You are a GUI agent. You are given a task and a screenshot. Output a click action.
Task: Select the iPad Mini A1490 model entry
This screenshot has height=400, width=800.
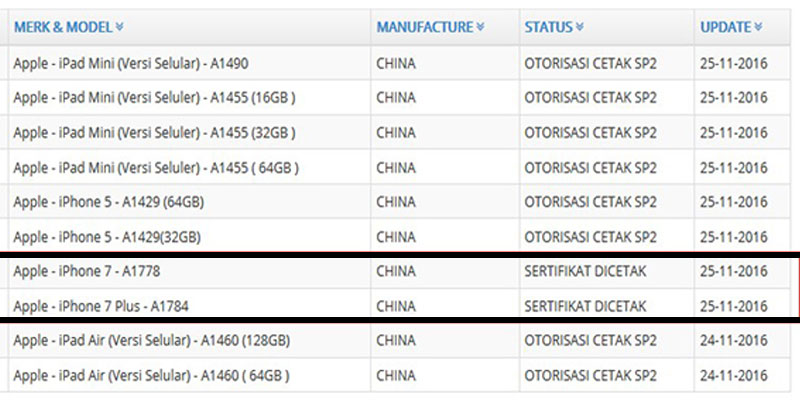click(x=131, y=64)
